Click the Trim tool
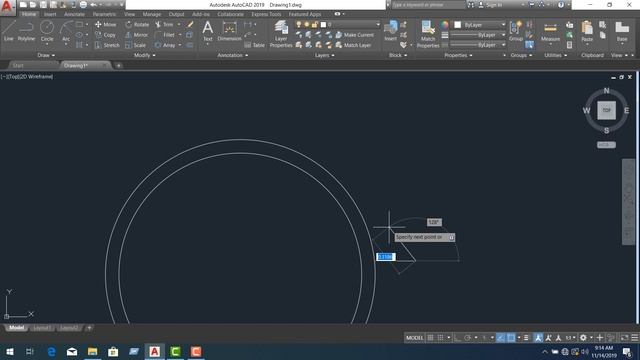The height and width of the screenshot is (360, 640). tap(164, 24)
